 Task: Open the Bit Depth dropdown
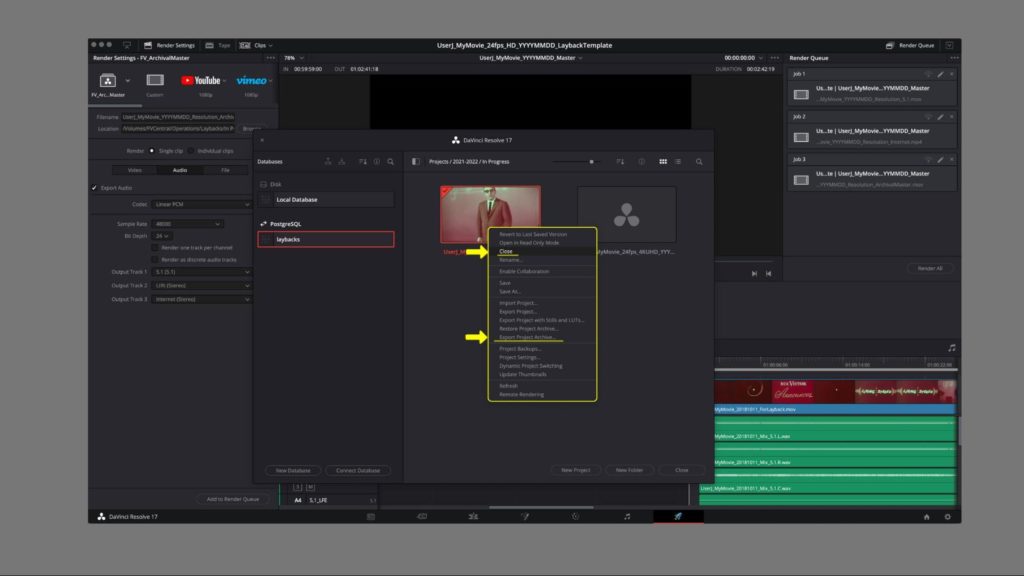[162, 236]
